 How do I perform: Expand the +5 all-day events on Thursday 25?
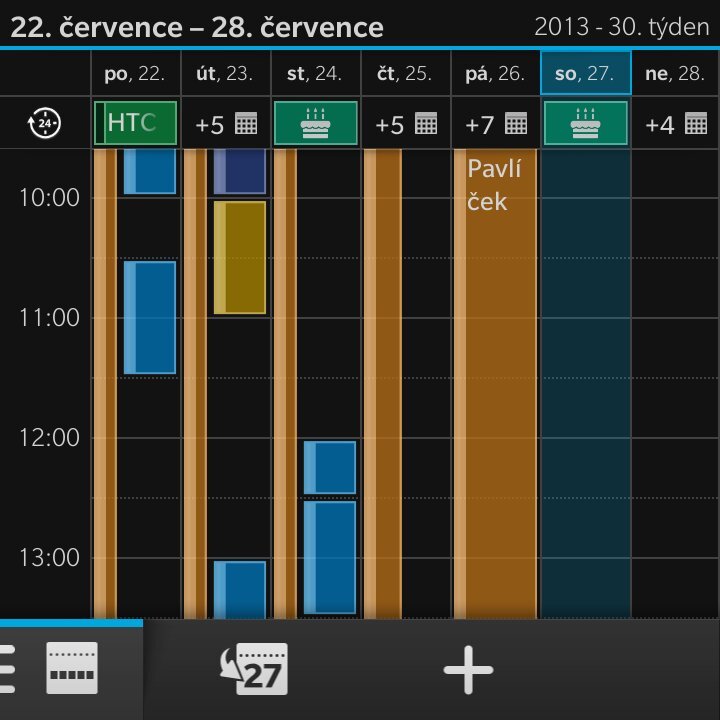pyautogui.click(x=405, y=124)
